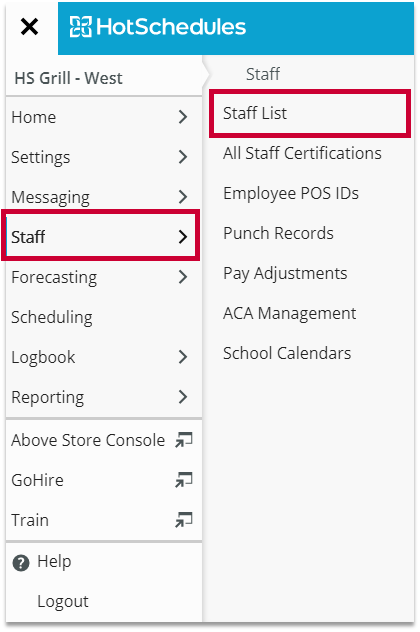Go to Employee POS IDs
This screenshot has width=420, height=632.
291,193
